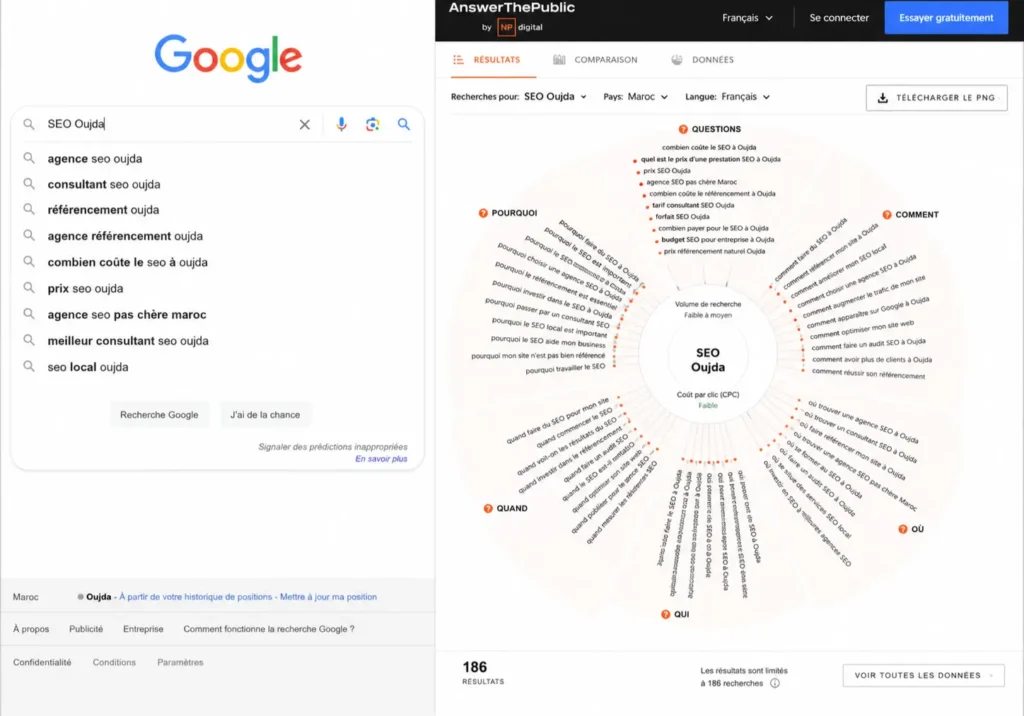
Task: Open the En savoir plus link
Action: [x=381, y=459]
